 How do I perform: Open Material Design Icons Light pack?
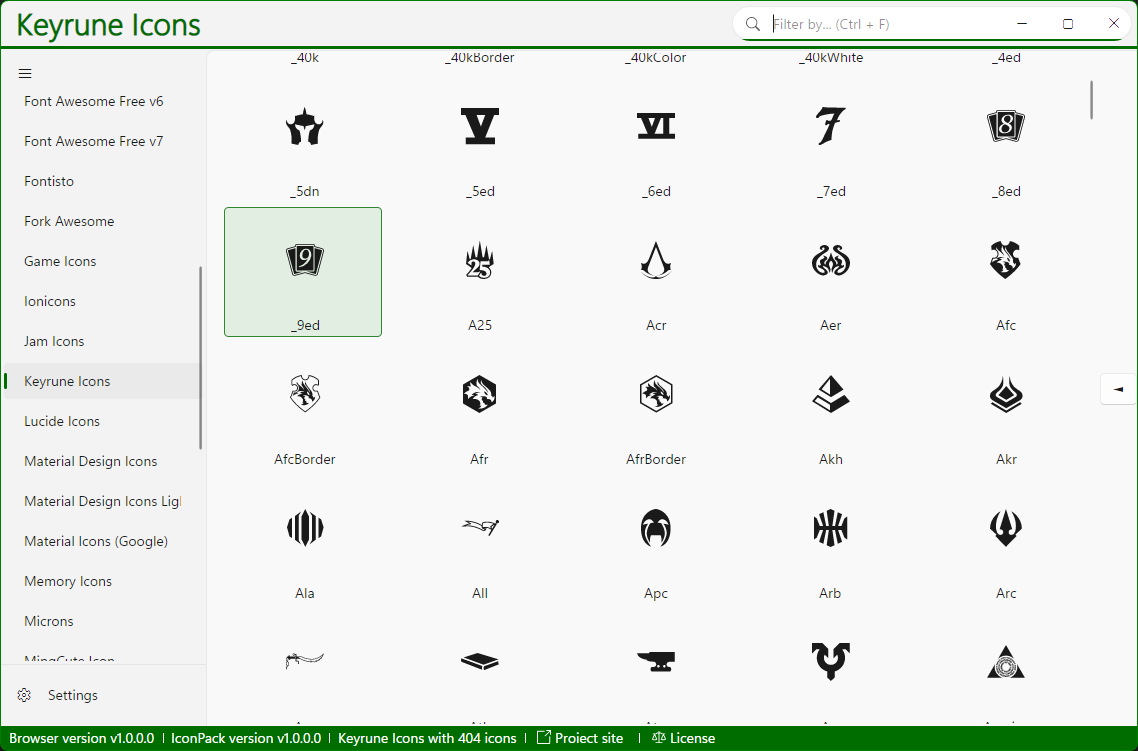pos(102,501)
